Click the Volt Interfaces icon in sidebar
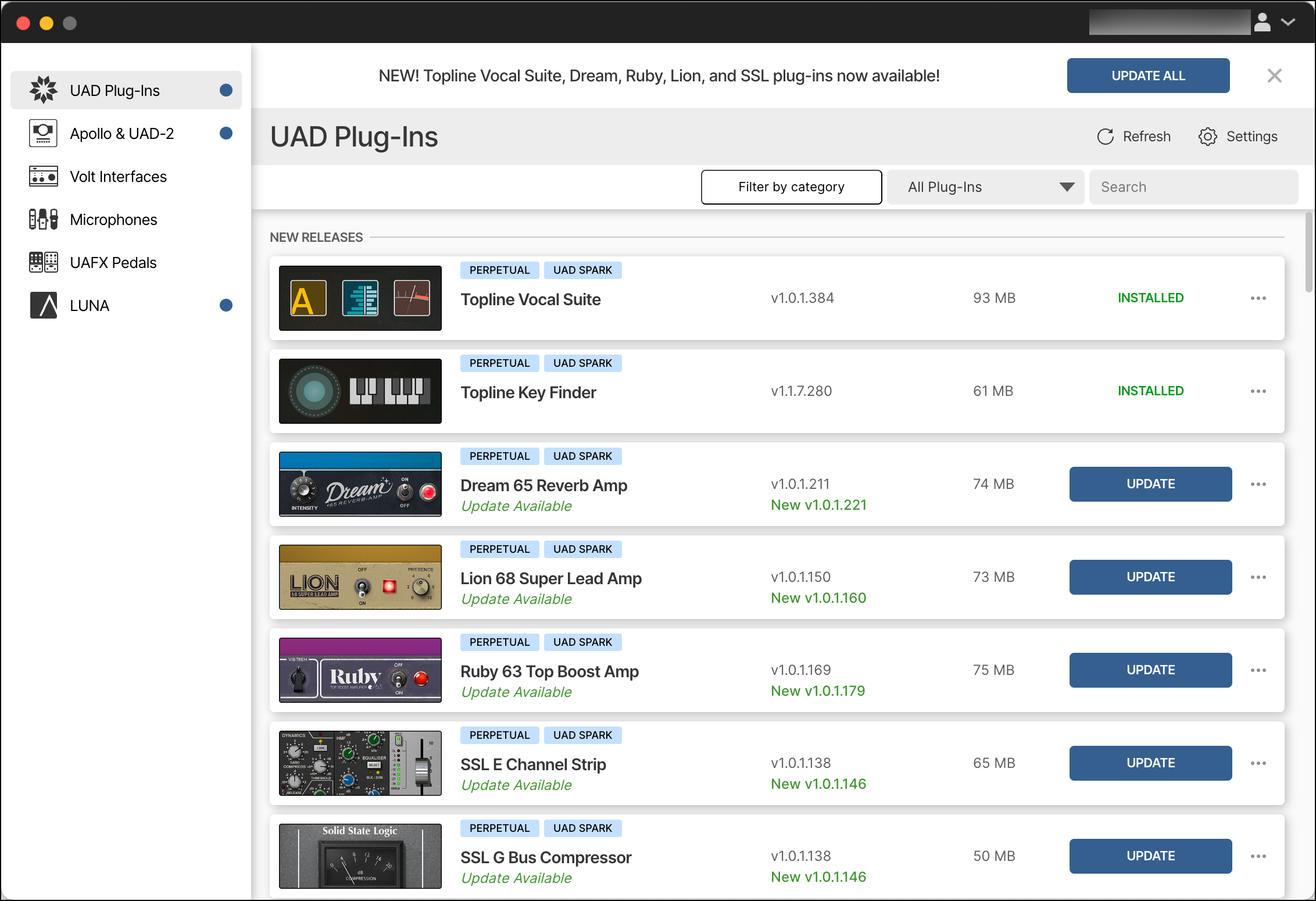The height and width of the screenshot is (901, 1316). pyautogui.click(x=44, y=176)
